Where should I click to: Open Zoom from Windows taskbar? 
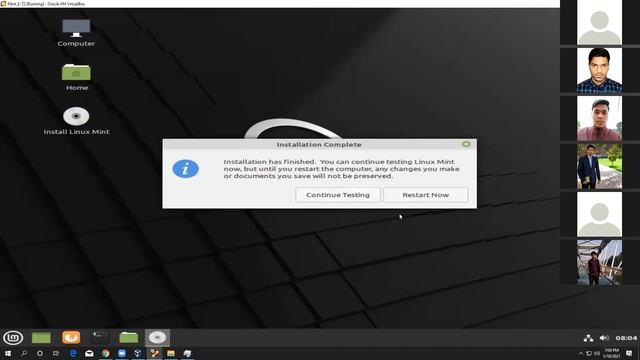pos(122,353)
